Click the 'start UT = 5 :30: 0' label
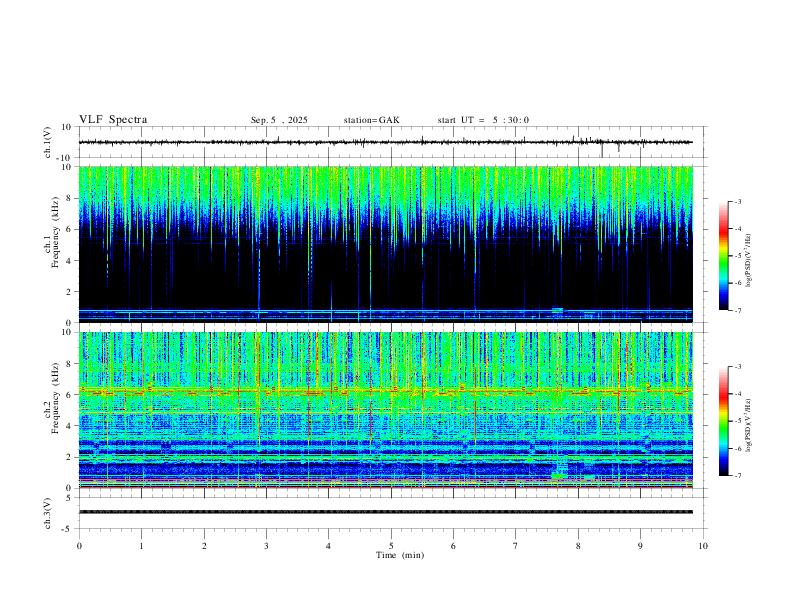The image size is (792, 612). 483,120
